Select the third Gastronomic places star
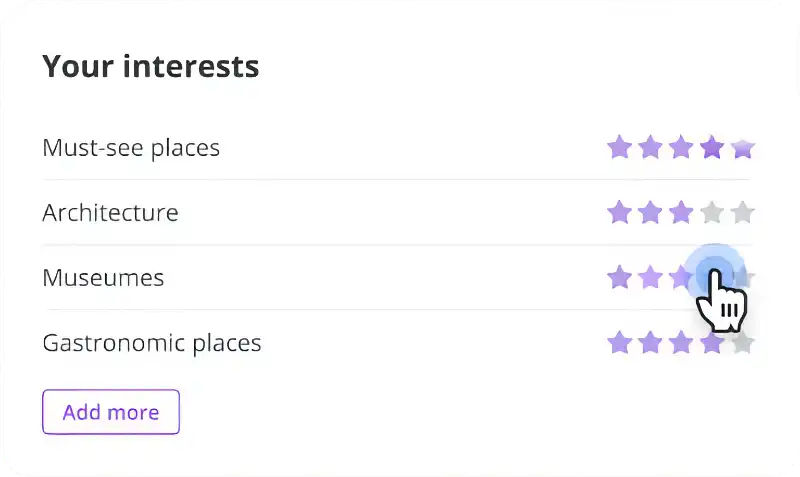The height and width of the screenshot is (477, 800). 681,342
